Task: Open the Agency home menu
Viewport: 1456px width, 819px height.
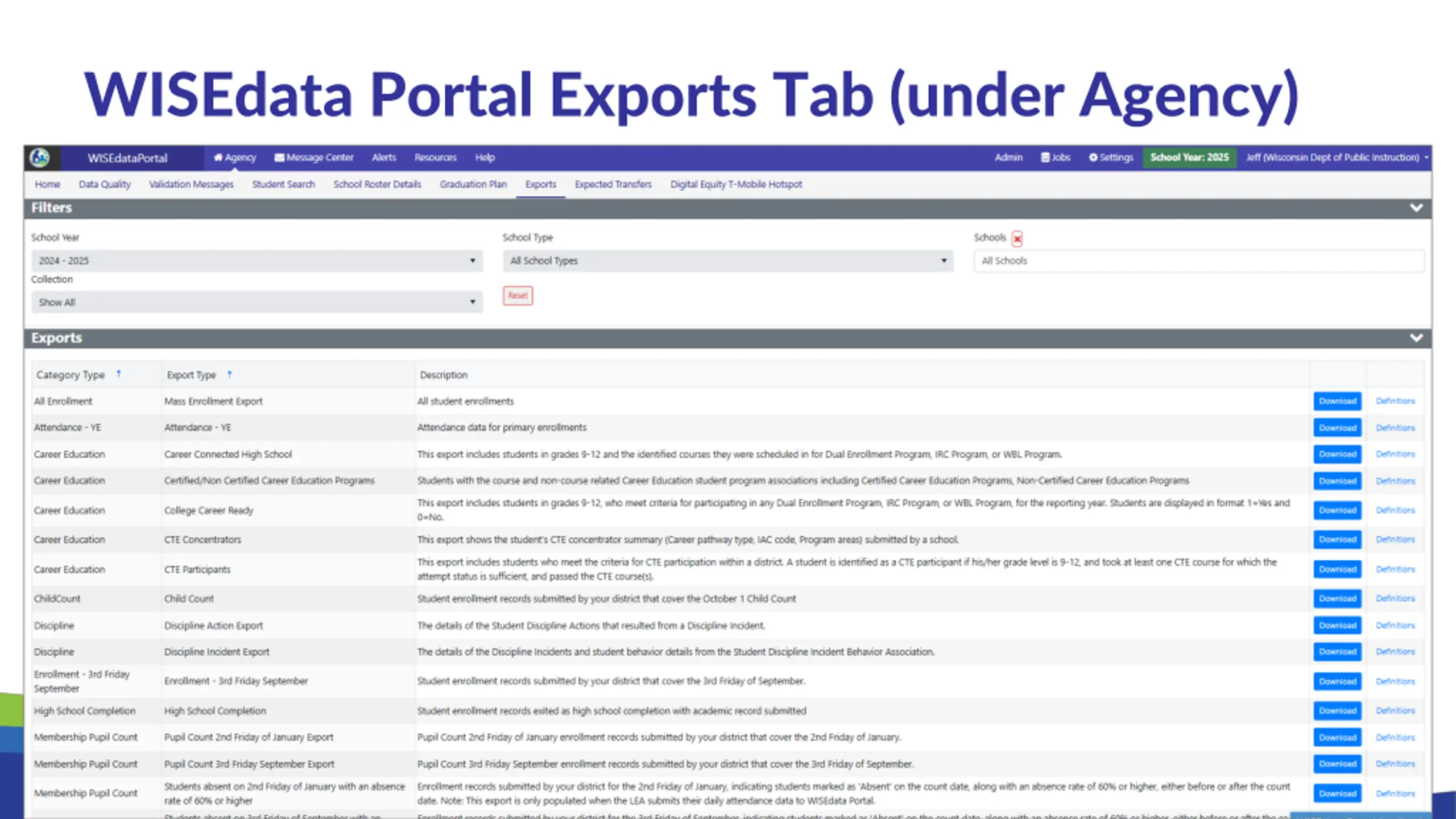Action: 234,158
